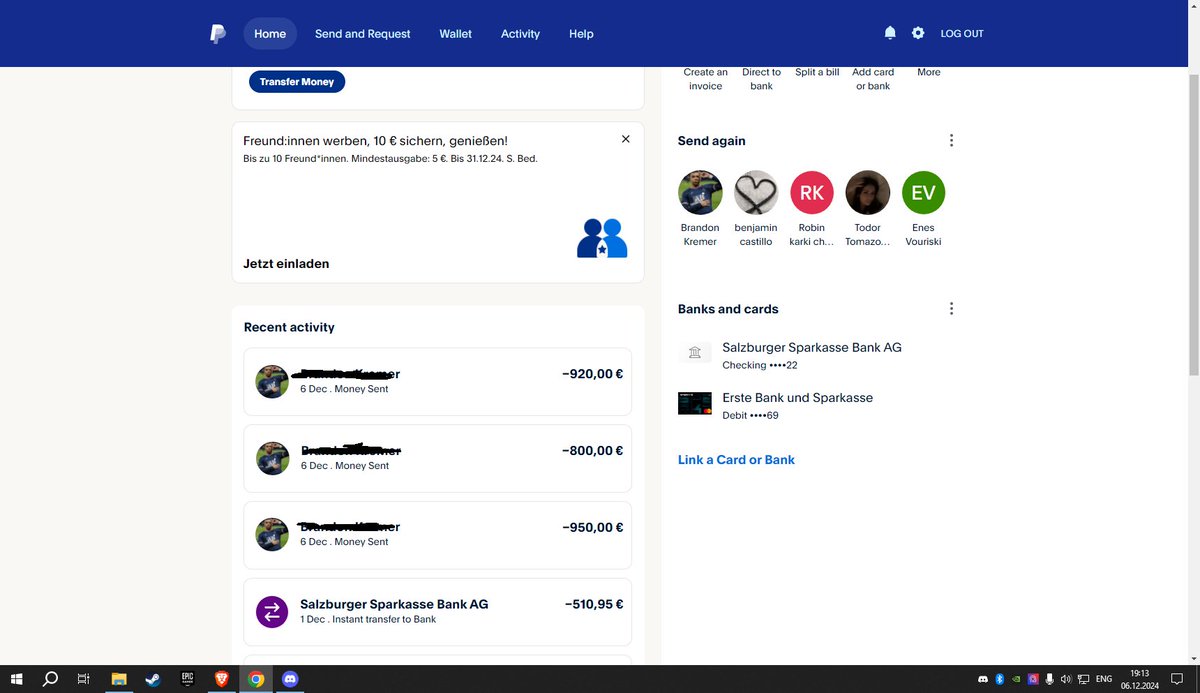The width and height of the screenshot is (1200, 693).
Task: Open the Windows Start menu
Action: pyautogui.click(x=17, y=679)
